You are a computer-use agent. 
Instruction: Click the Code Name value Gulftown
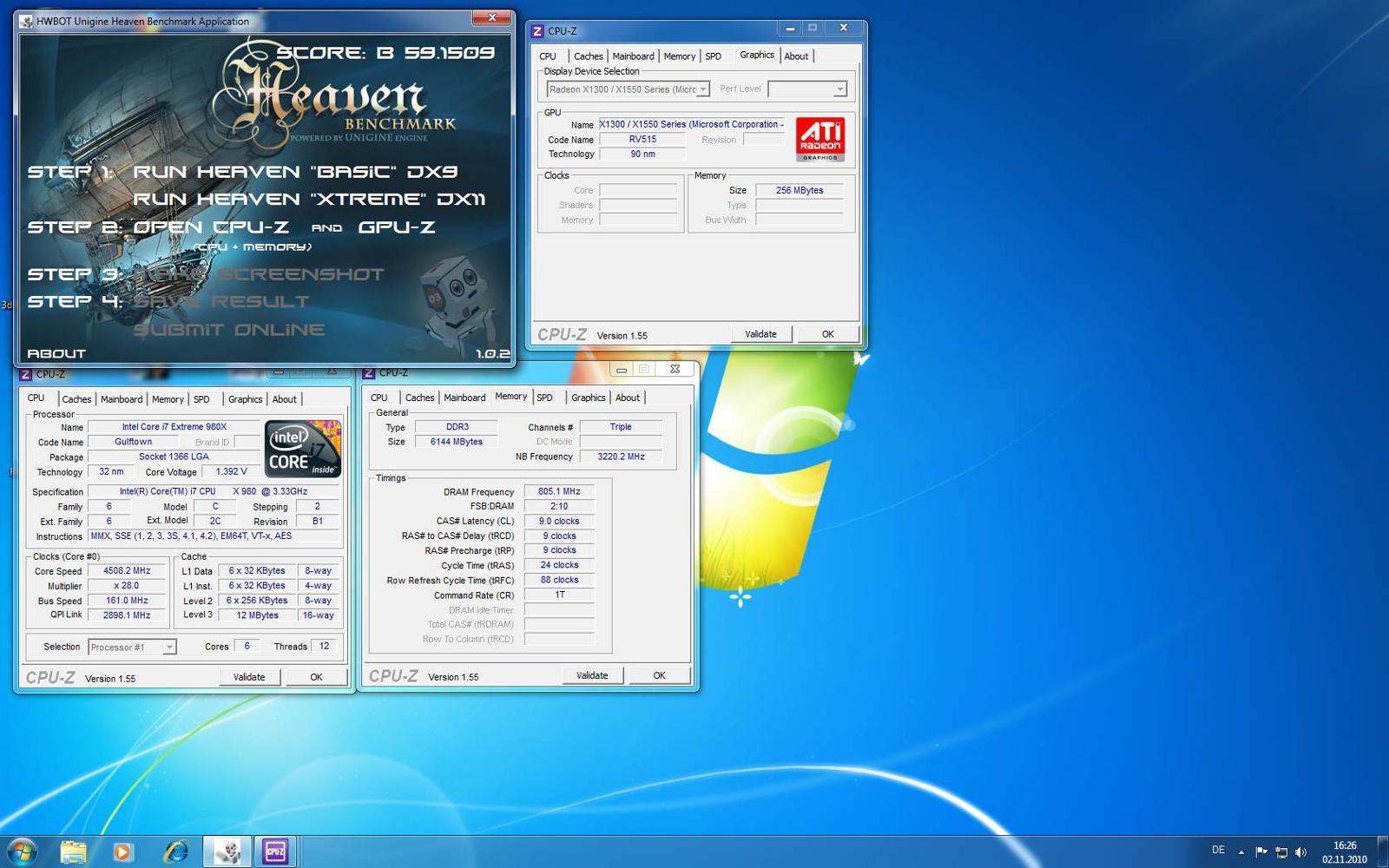click(134, 442)
